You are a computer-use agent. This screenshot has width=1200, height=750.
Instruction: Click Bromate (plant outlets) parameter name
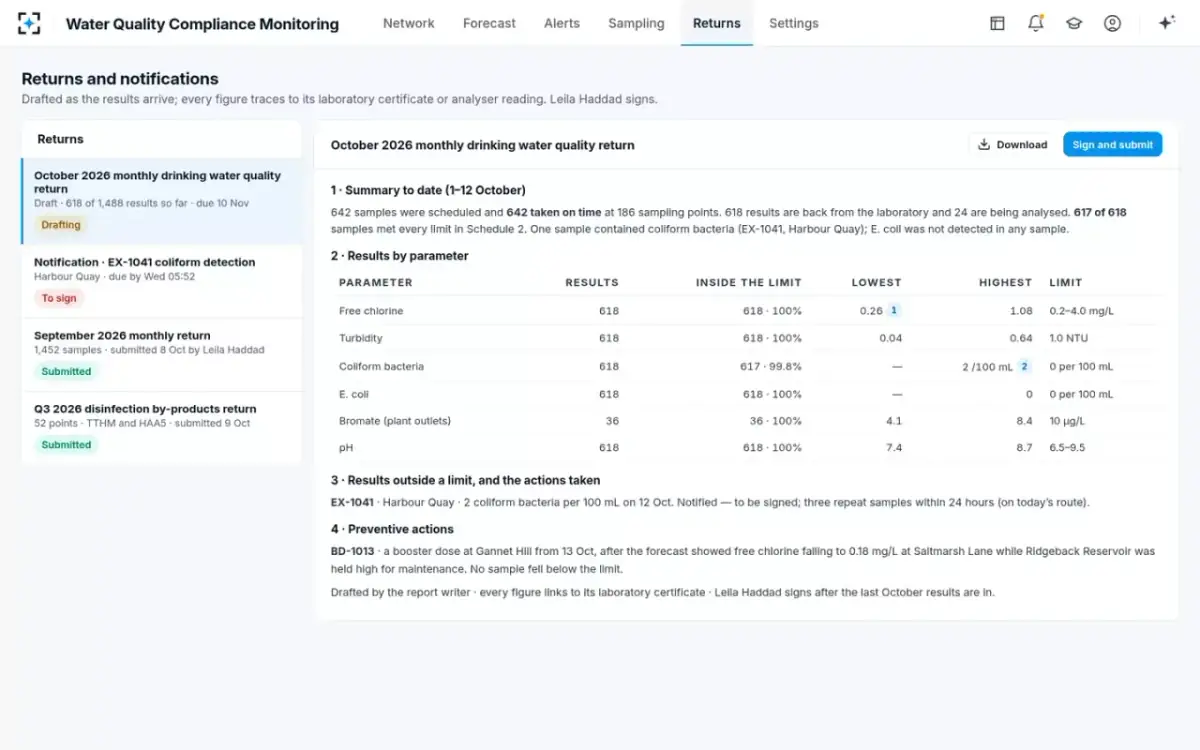click(395, 421)
